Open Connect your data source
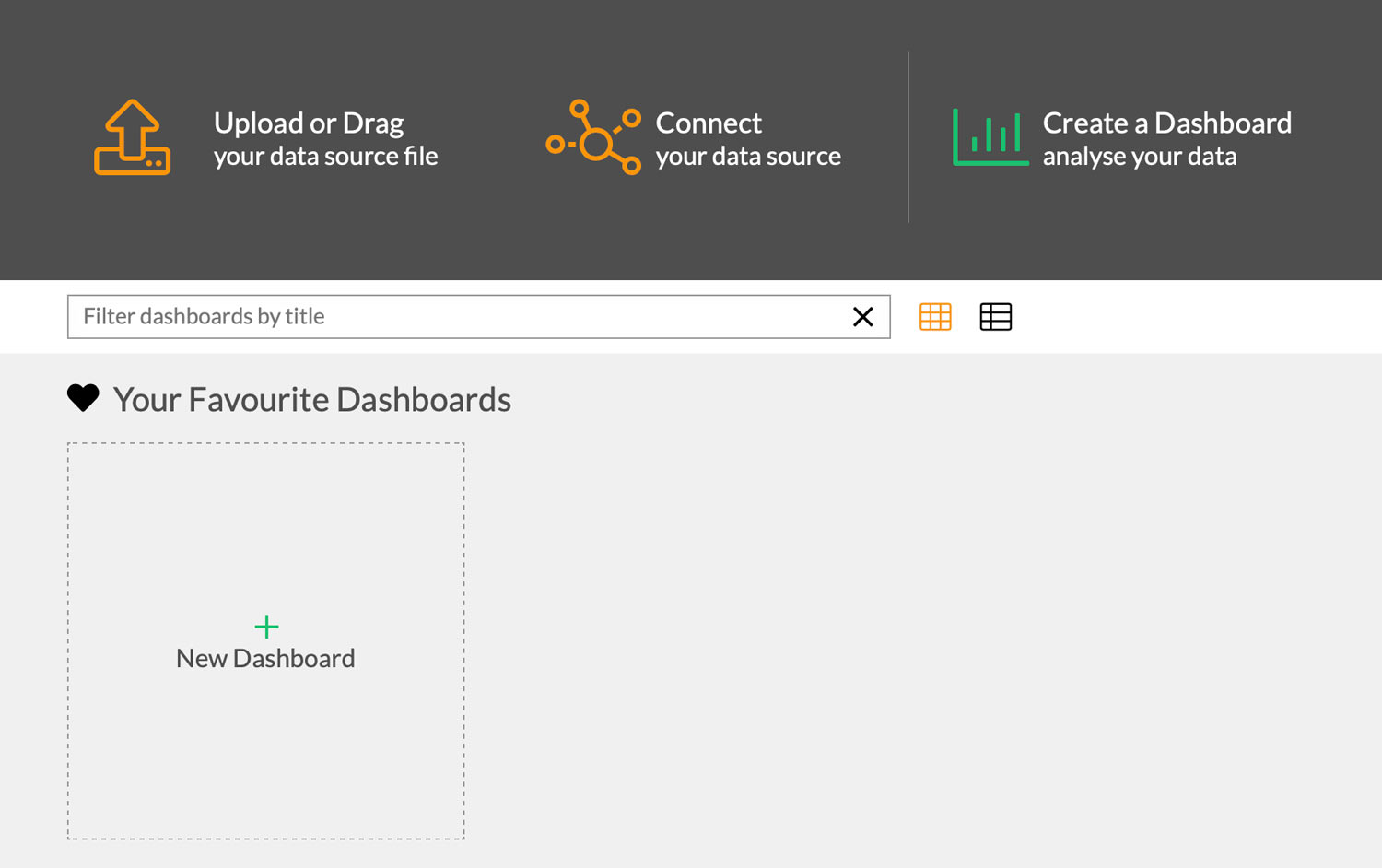Image resolution: width=1382 pixels, height=868 pixels. pyautogui.click(x=748, y=139)
